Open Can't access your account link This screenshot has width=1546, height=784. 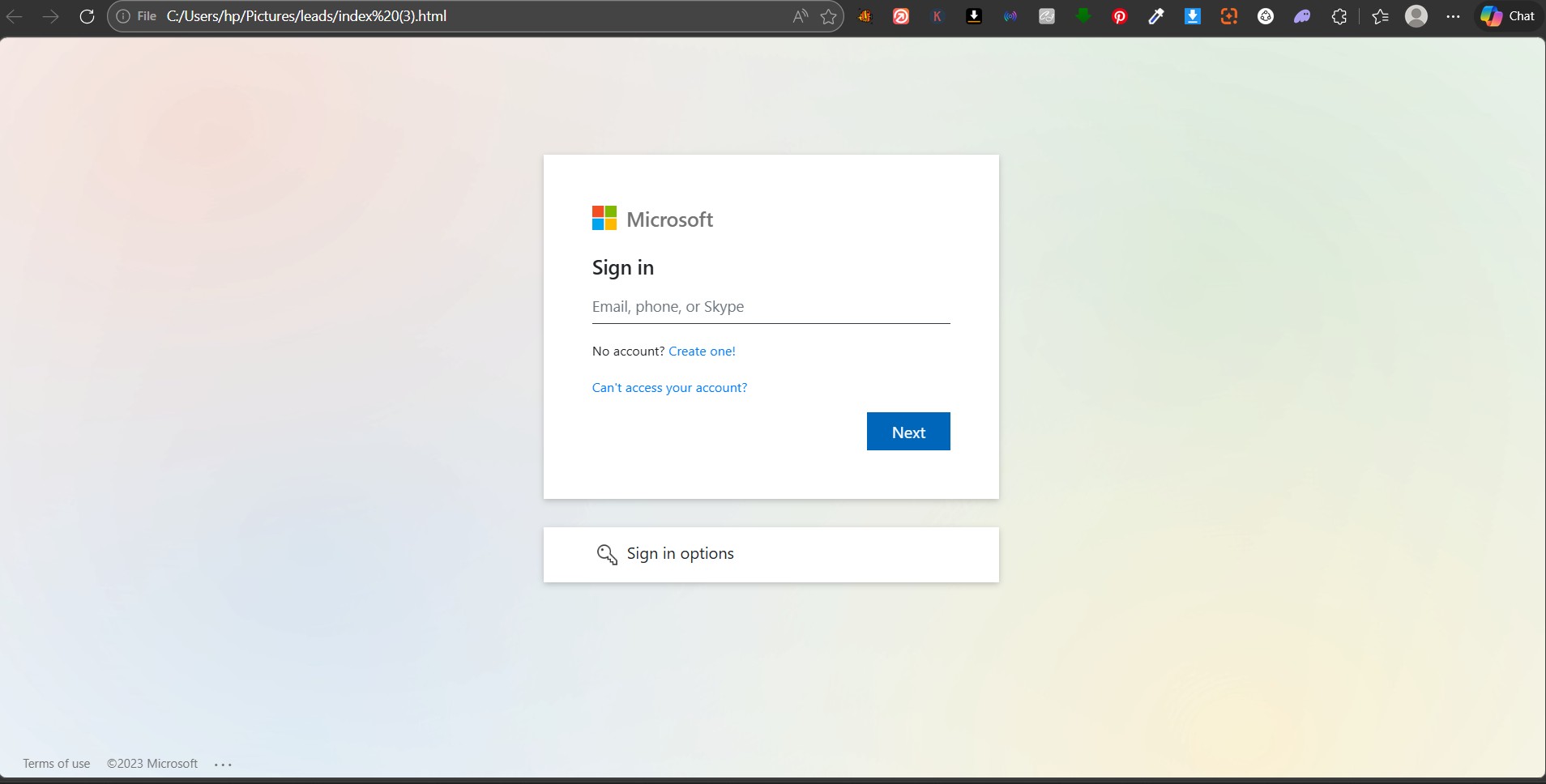tap(669, 387)
